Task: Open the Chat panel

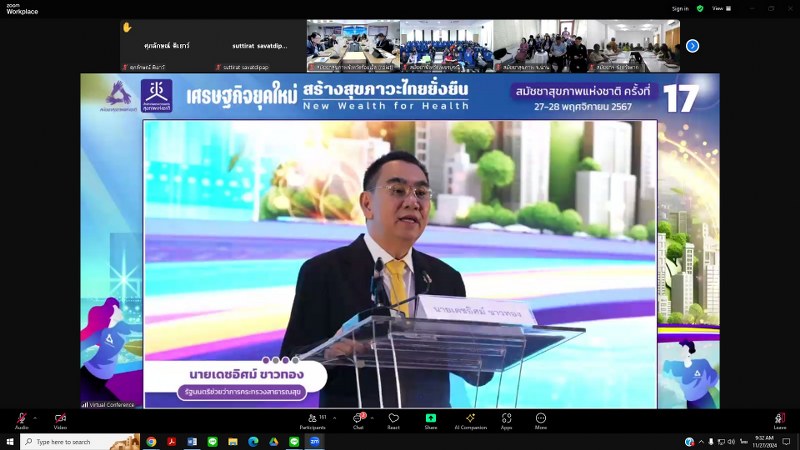Action: pyautogui.click(x=359, y=421)
